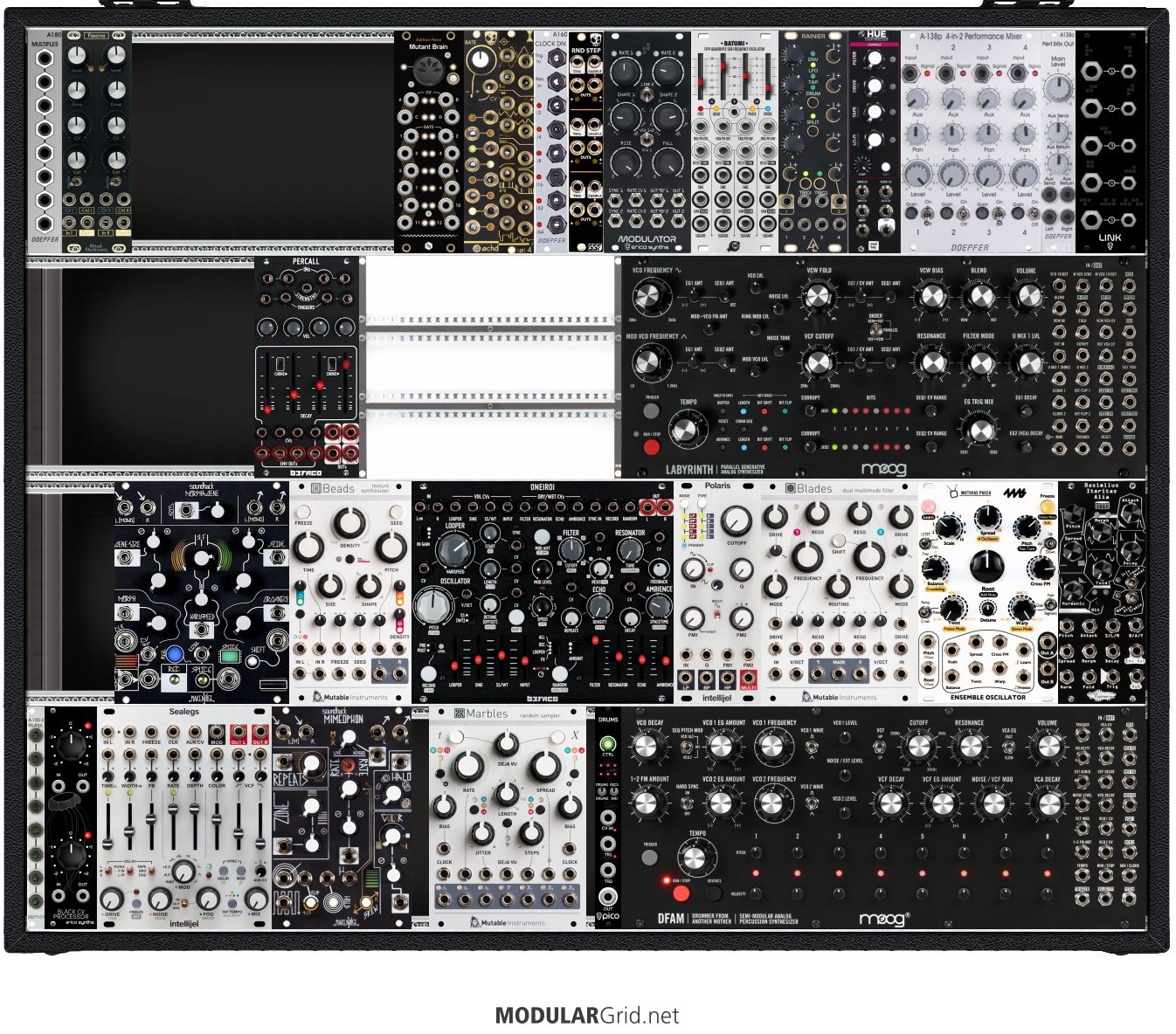Viewport: 1176px width, 1034px height.
Task: Click the Freeze button on Beads
Action: coord(303,513)
